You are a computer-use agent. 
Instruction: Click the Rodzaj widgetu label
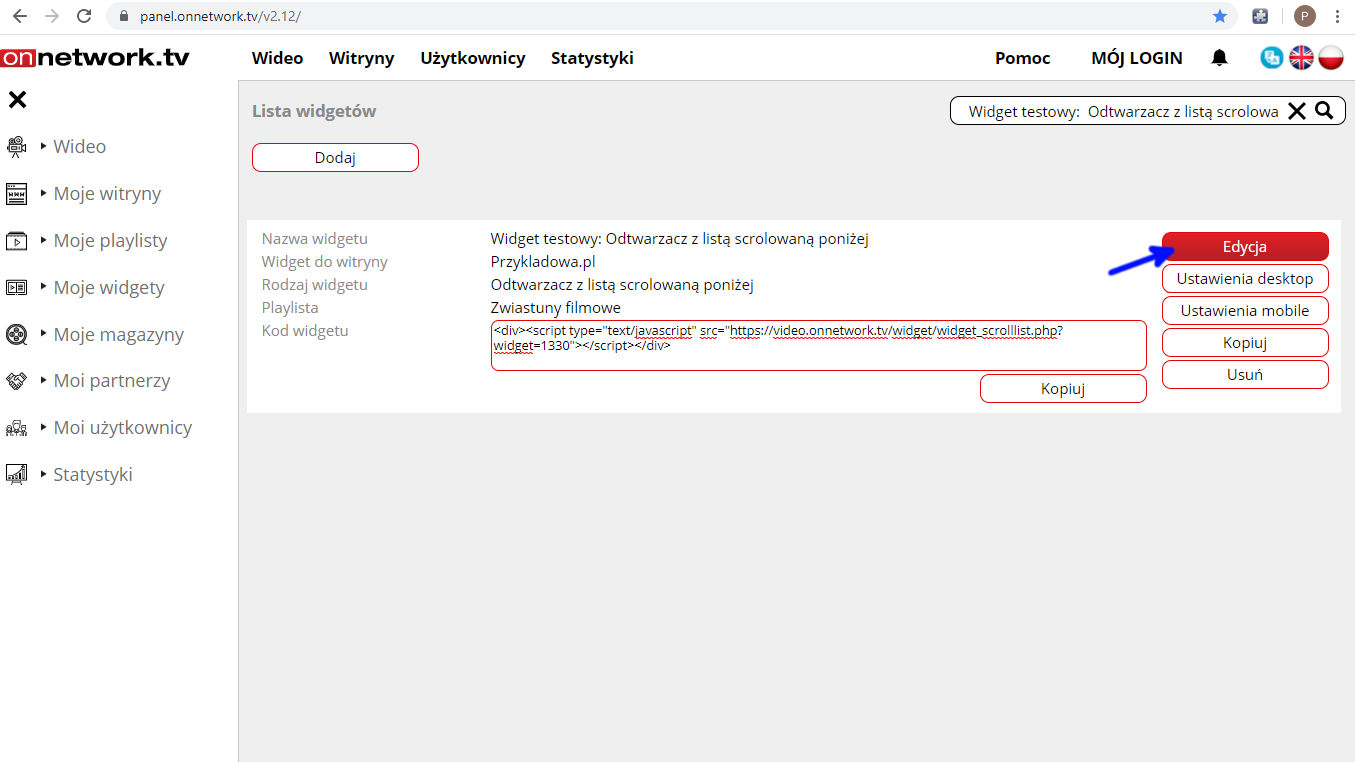[314, 285]
